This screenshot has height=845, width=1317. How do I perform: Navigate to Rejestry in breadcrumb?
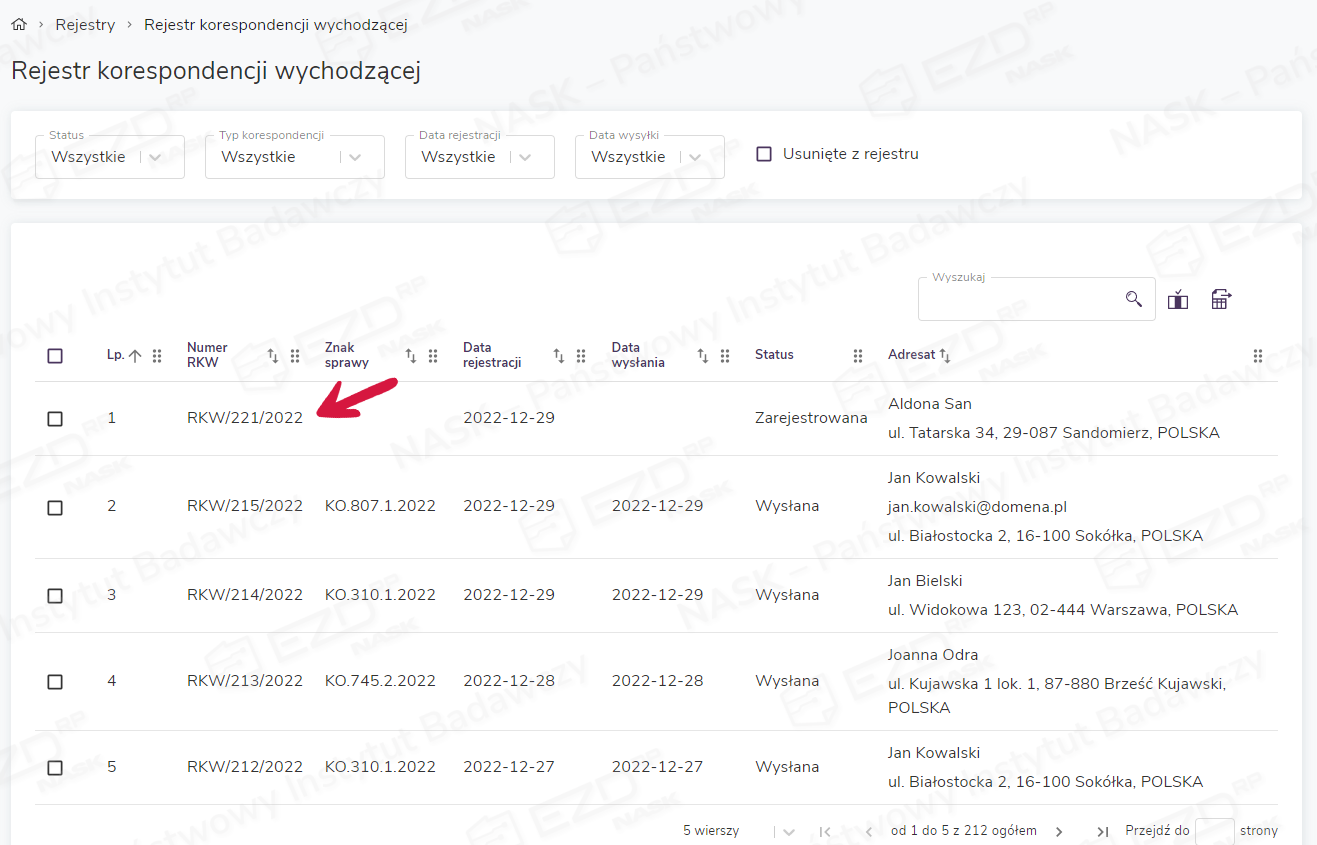[85, 25]
